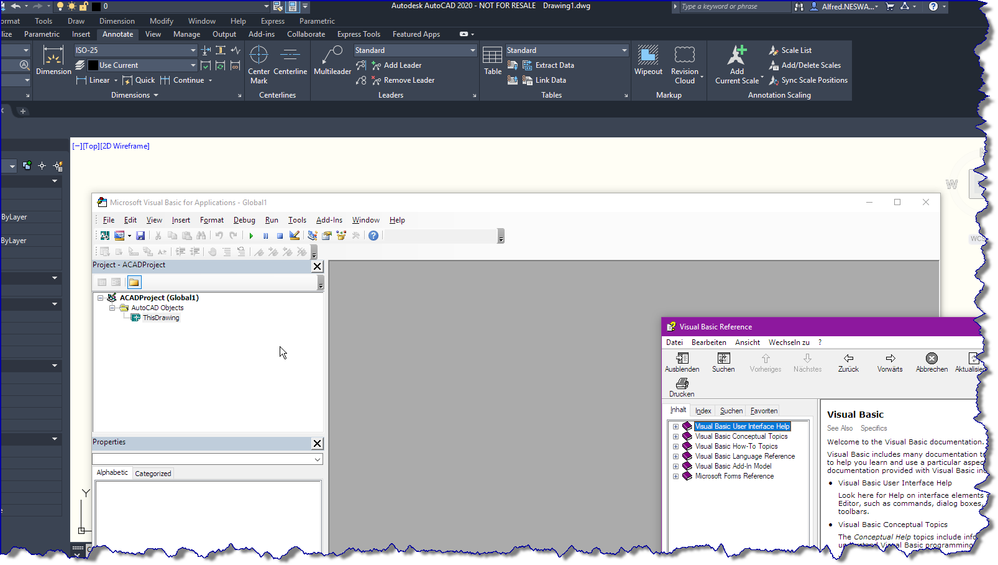This screenshot has width=998, height=565.
Task: Click the Reset (stop) icon in VBA toolbar
Action: pyautogui.click(x=279, y=236)
